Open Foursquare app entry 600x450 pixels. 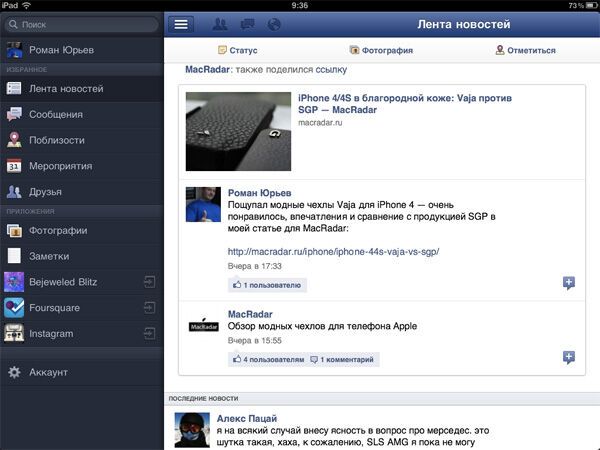point(82,308)
